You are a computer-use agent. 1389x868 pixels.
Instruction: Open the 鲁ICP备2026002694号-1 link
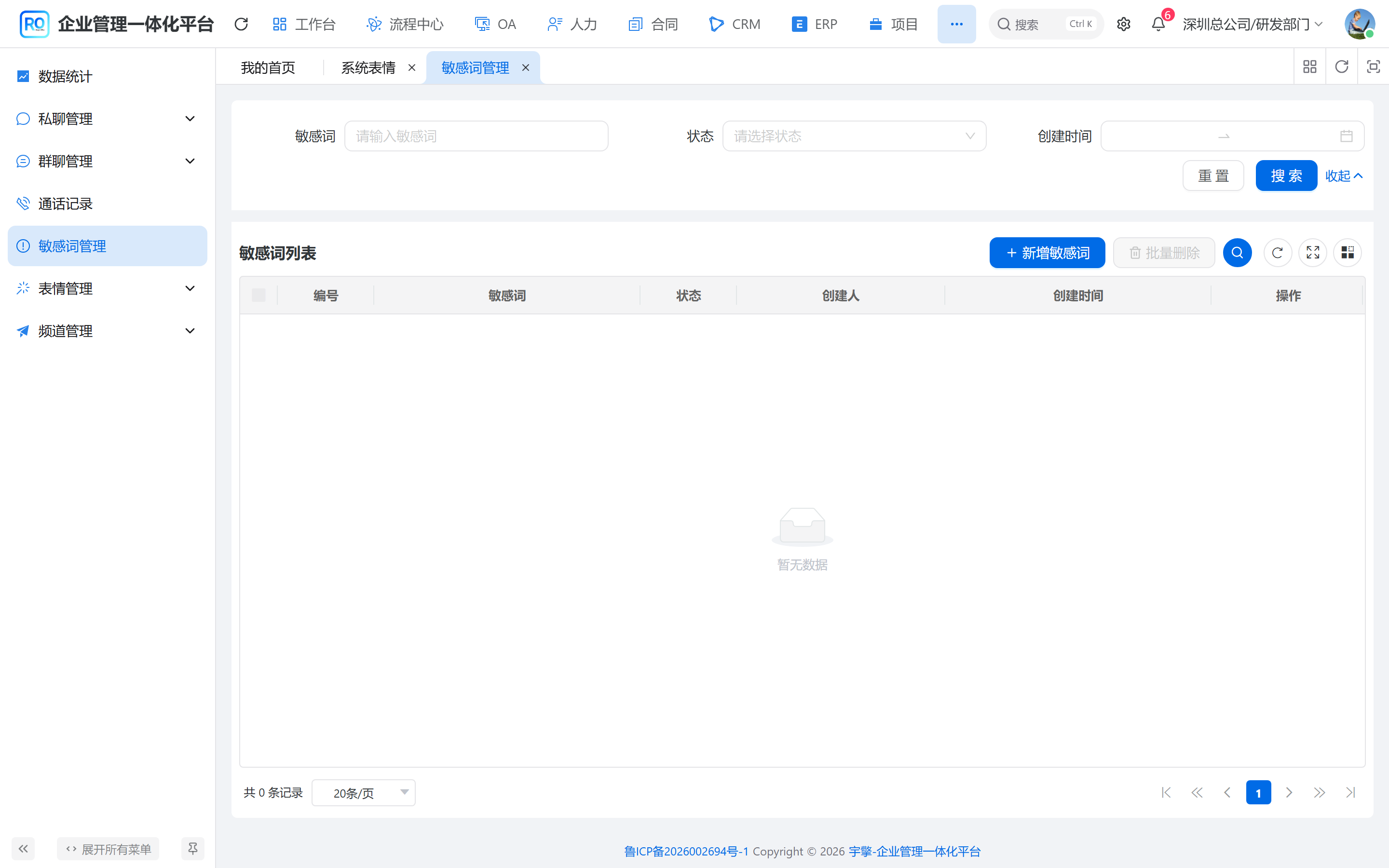pyautogui.click(x=686, y=851)
